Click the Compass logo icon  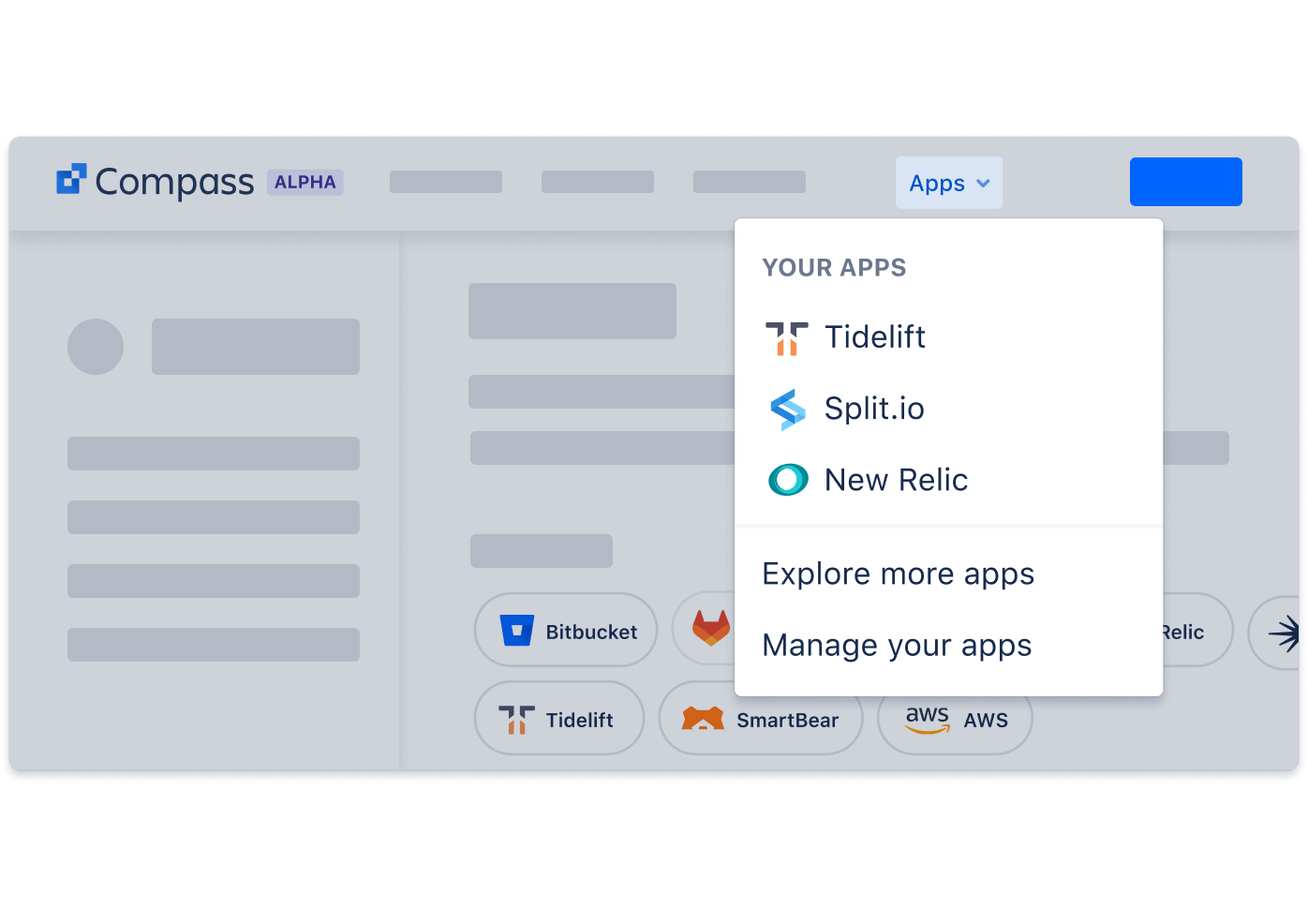click(71, 179)
